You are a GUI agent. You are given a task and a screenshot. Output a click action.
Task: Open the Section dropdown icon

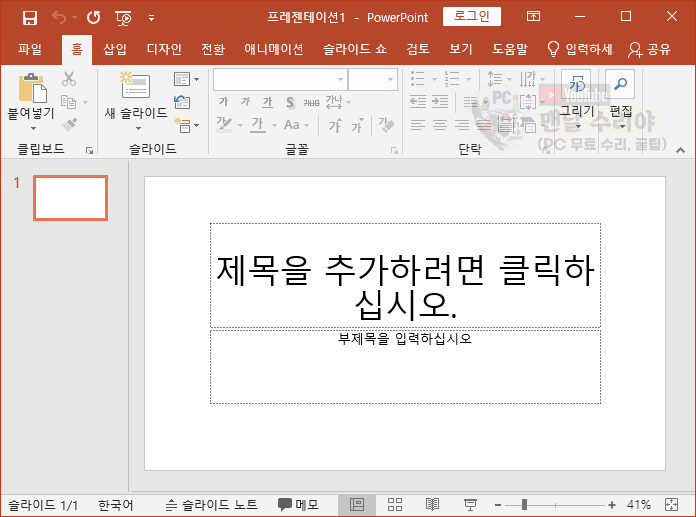pyautogui.click(x=186, y=125)
